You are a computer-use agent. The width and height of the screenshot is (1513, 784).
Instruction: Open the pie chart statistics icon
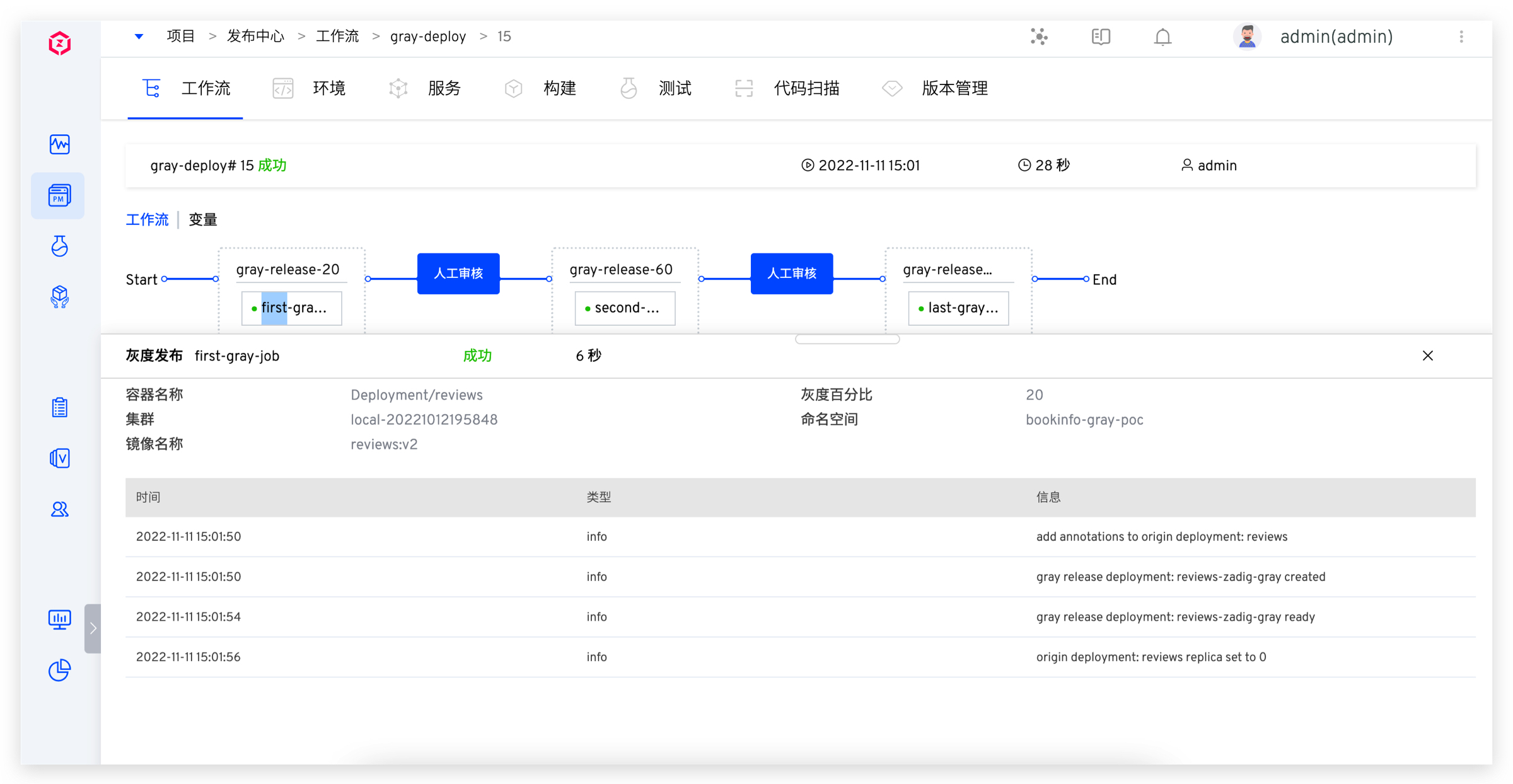(60, 670)
